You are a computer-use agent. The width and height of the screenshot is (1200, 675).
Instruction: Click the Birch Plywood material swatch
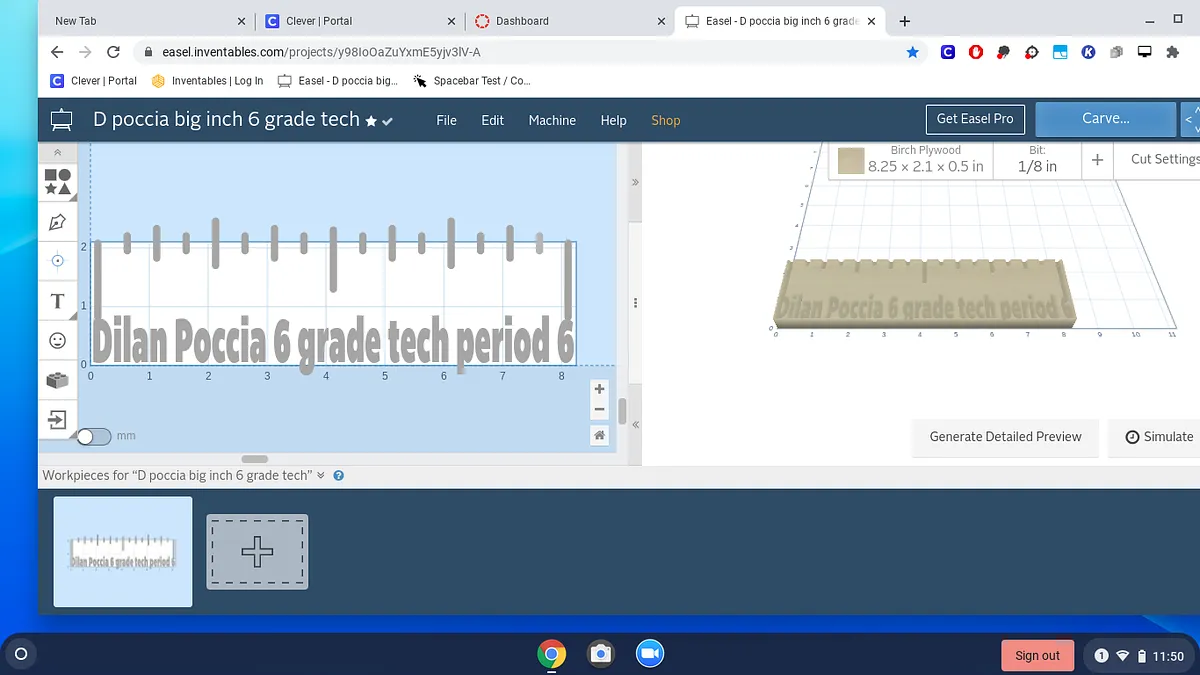[x=851, y=160]
